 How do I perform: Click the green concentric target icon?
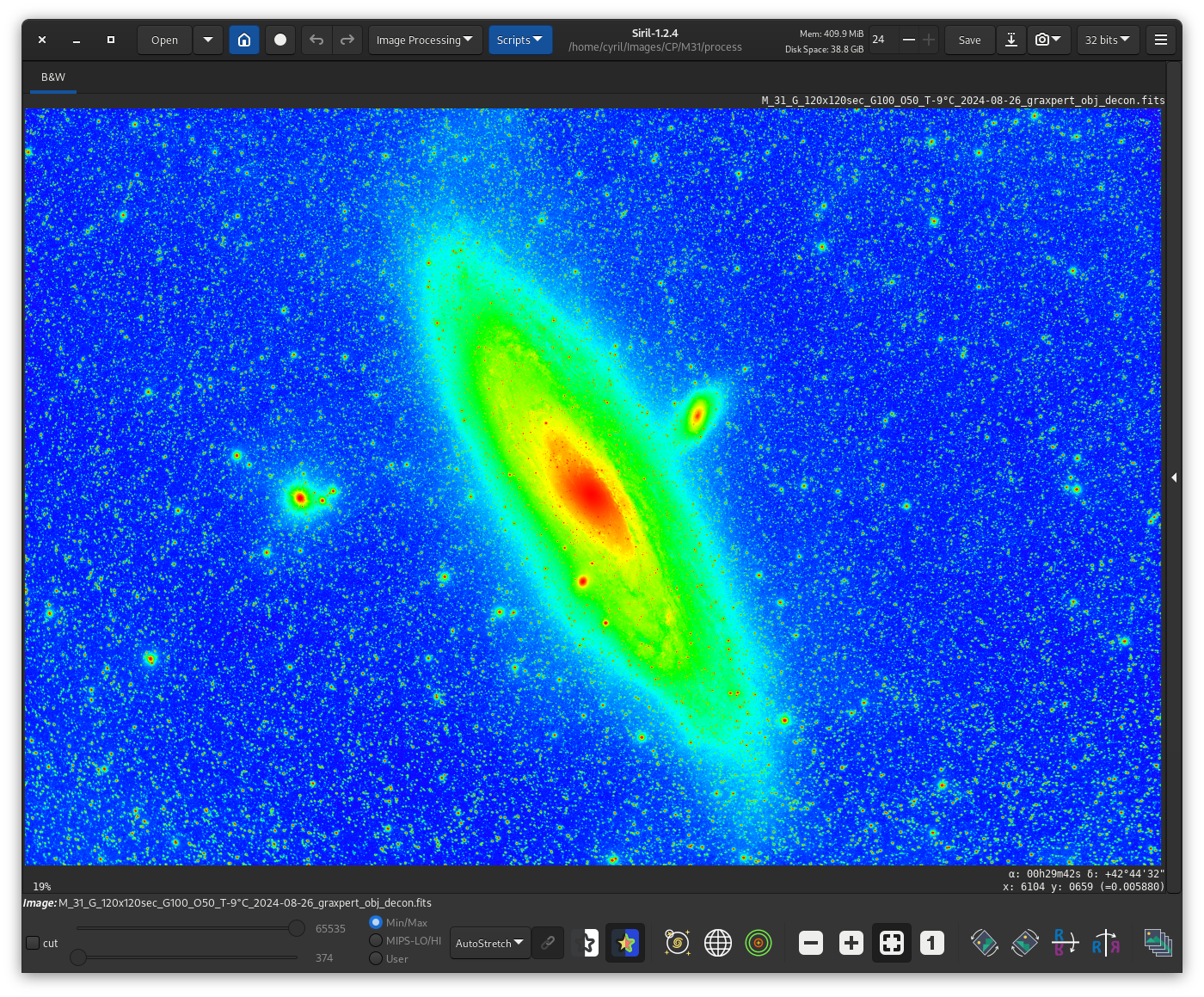pyautogui.click(x=758, y=944)
